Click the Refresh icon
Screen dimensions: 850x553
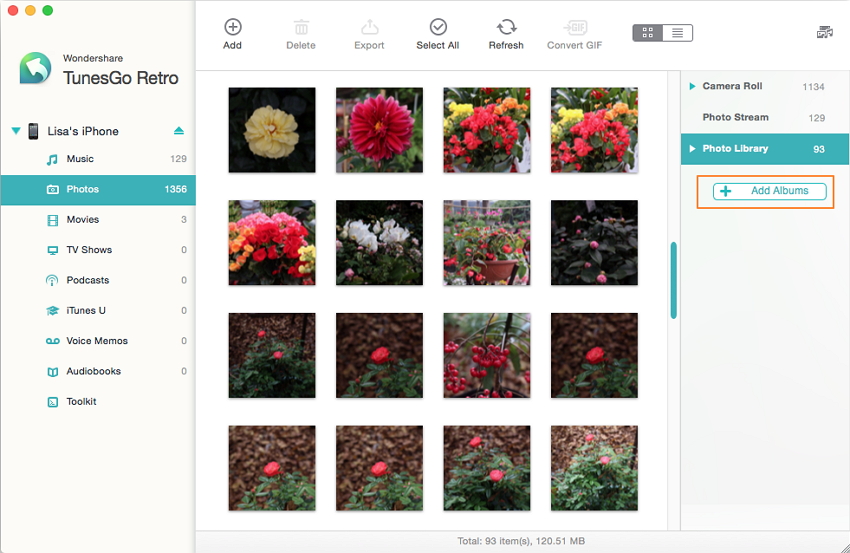coord(506,28)
